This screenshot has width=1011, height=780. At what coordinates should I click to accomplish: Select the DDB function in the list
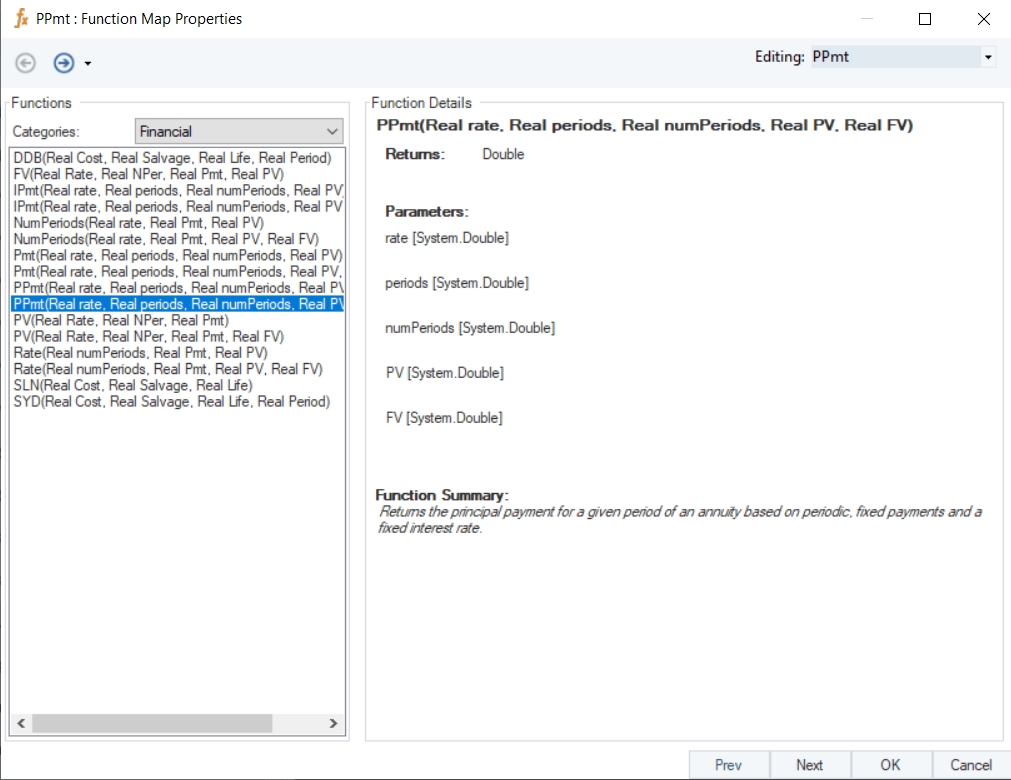(x=172, y=158)
